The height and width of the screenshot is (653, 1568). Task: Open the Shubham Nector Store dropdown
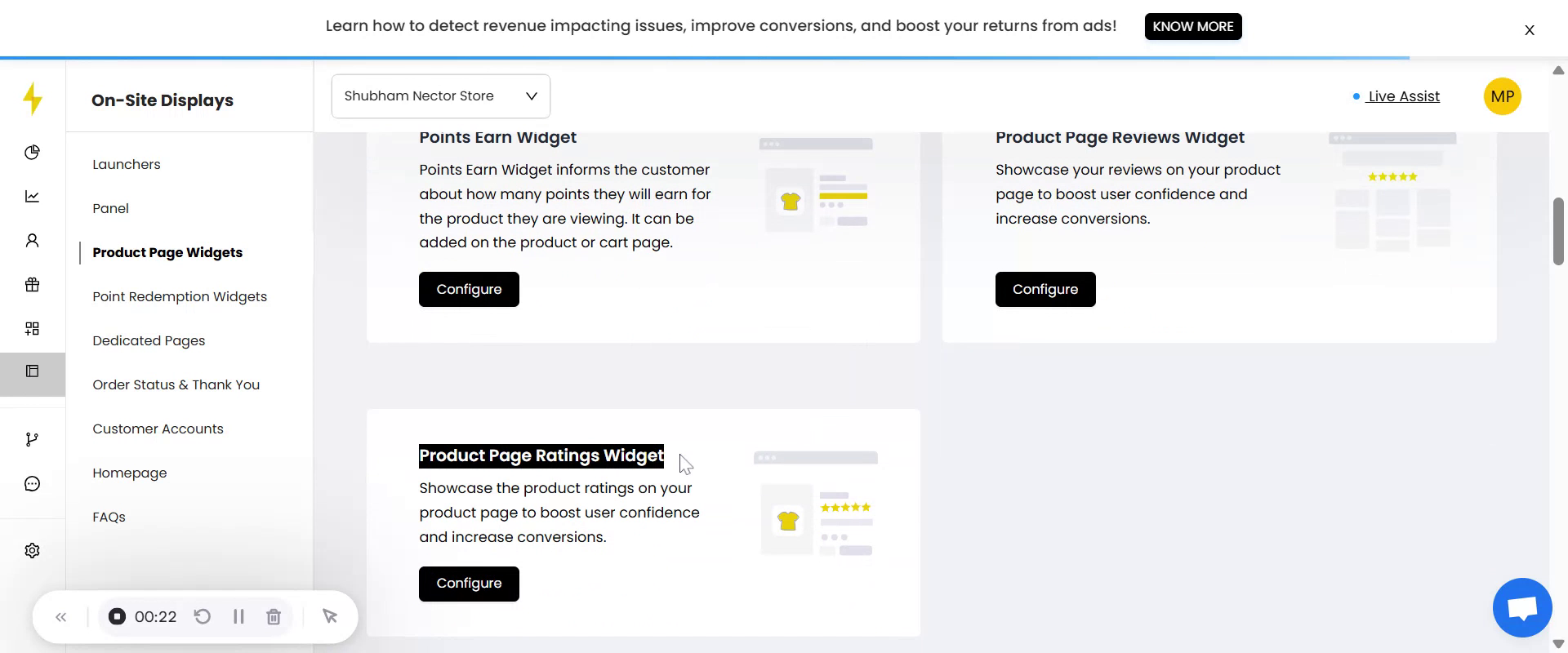440,96
